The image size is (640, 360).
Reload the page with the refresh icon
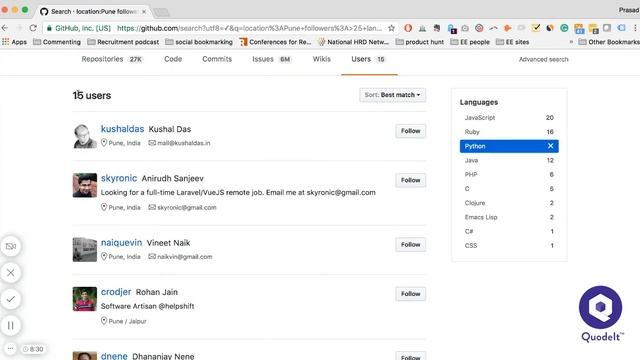tap(33, 28)
